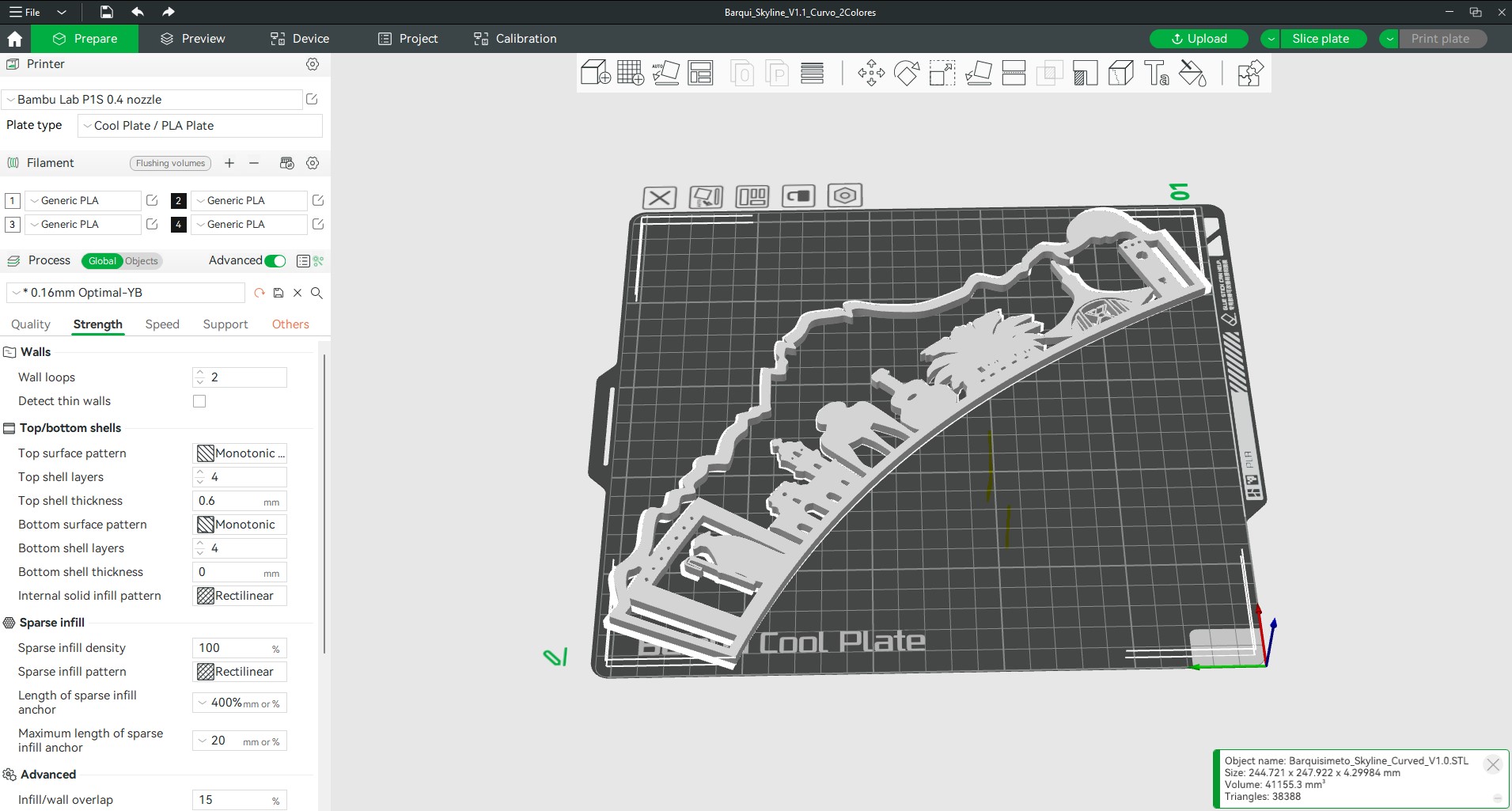Screen dimensions: 1512x811
Task: Select the Auto orient tool
Action: (665, 74)
